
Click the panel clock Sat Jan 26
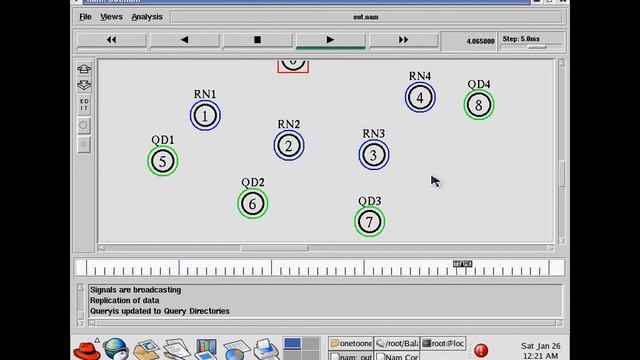pos(540,351)
